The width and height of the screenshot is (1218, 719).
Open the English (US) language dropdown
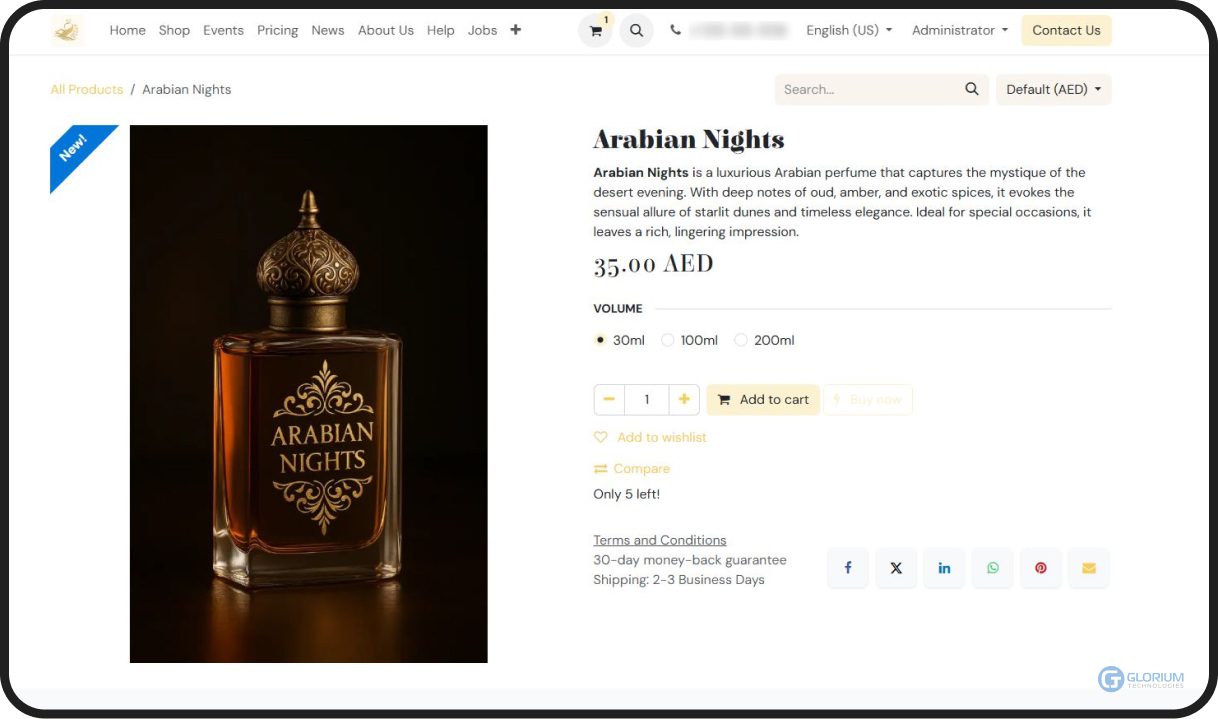coord(849,30)
